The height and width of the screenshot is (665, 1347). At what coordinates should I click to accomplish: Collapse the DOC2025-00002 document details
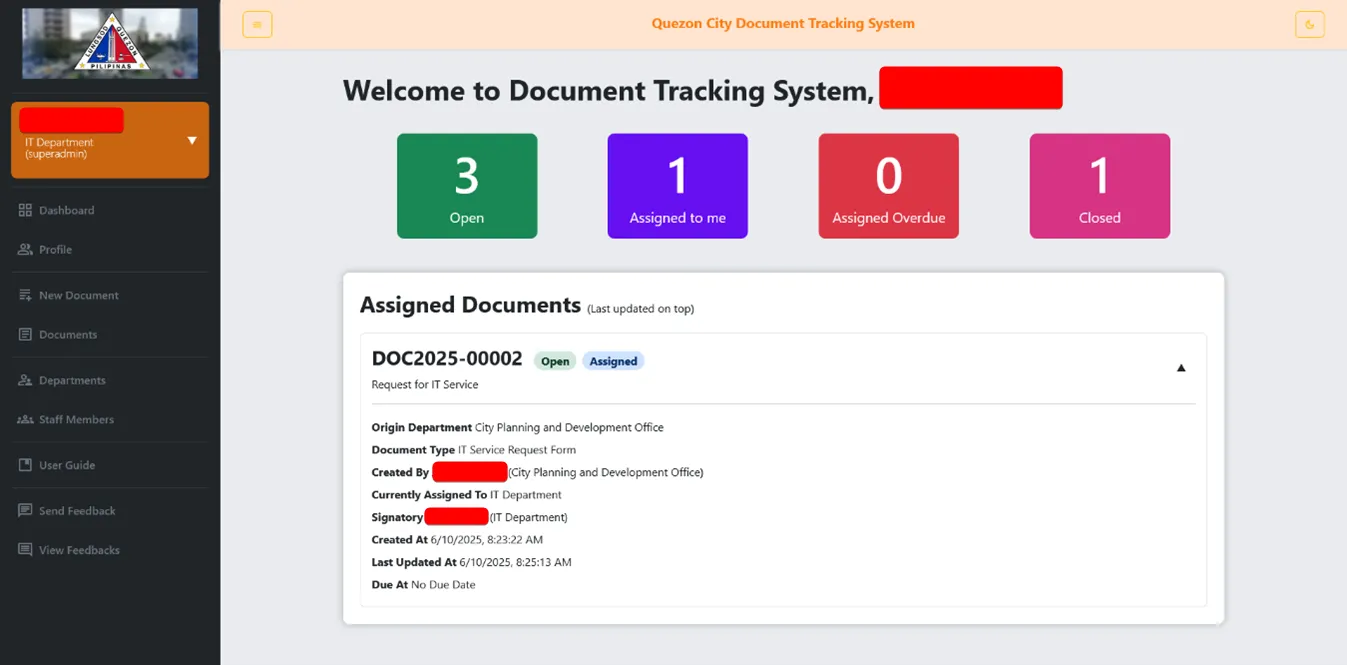[x=1180, y=368]
